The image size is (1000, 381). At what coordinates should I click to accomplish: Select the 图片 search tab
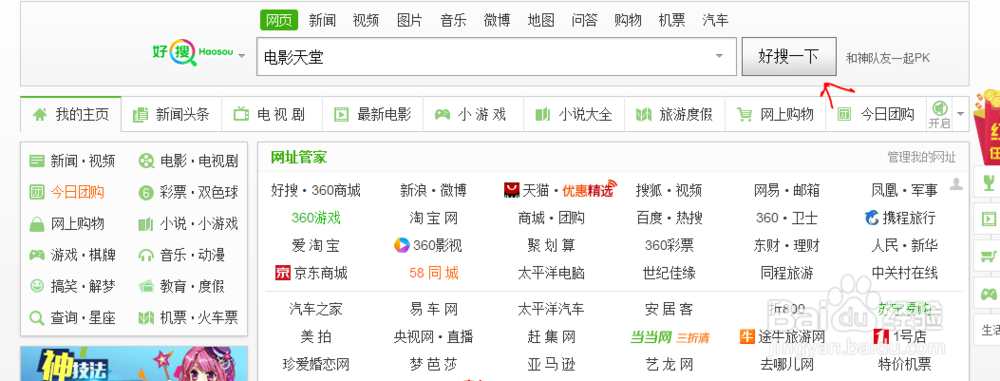(409, 20)
